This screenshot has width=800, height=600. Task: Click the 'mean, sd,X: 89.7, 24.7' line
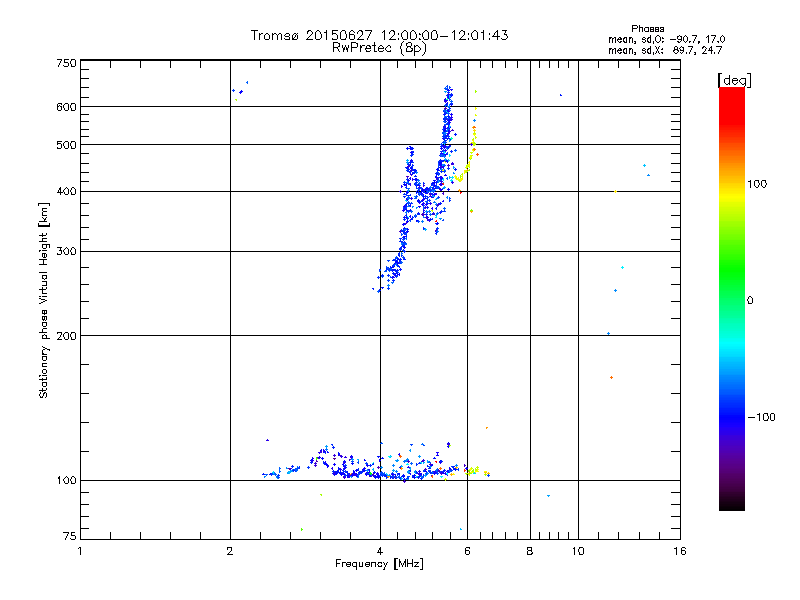665,50
